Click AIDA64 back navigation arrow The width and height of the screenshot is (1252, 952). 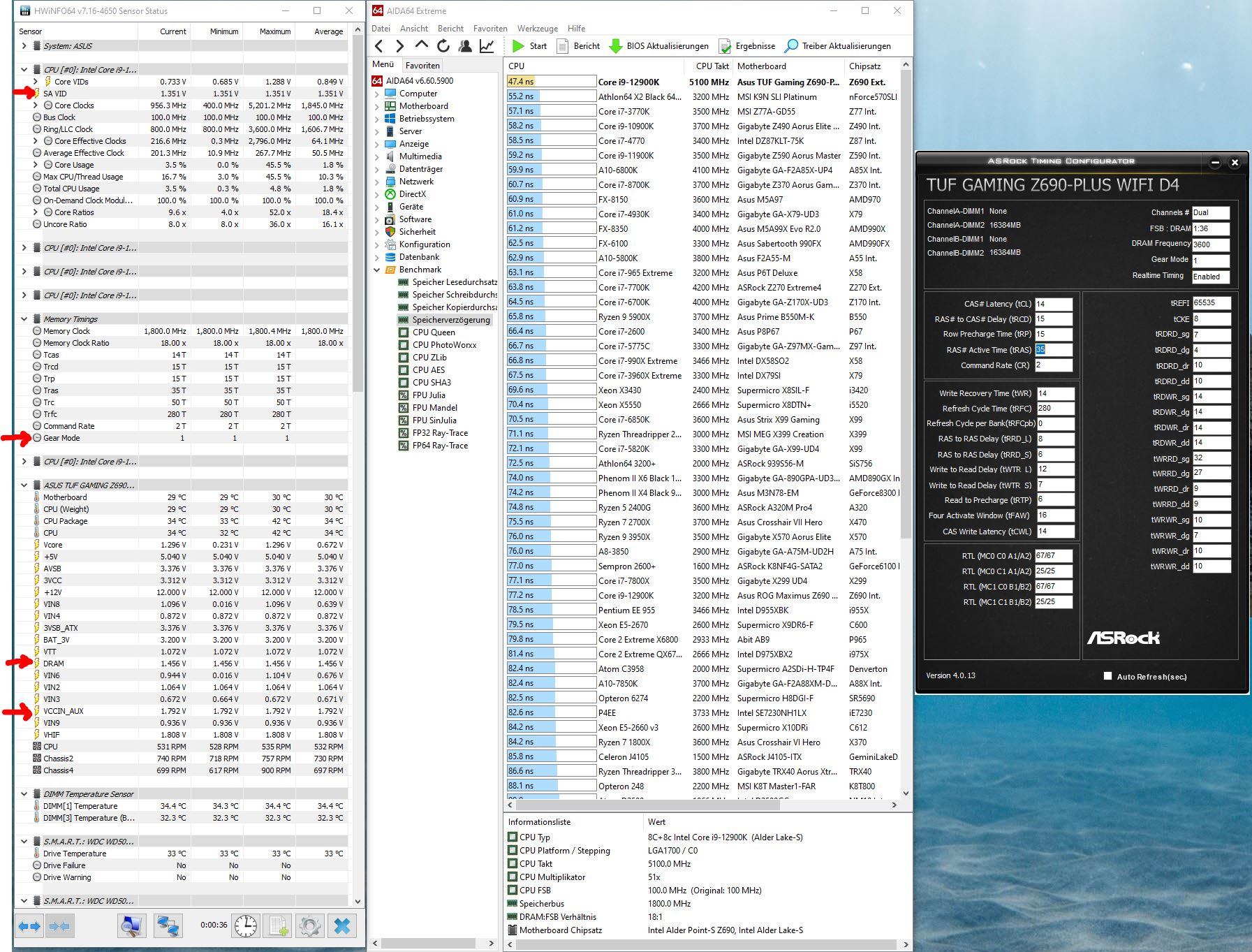point(379,46)
